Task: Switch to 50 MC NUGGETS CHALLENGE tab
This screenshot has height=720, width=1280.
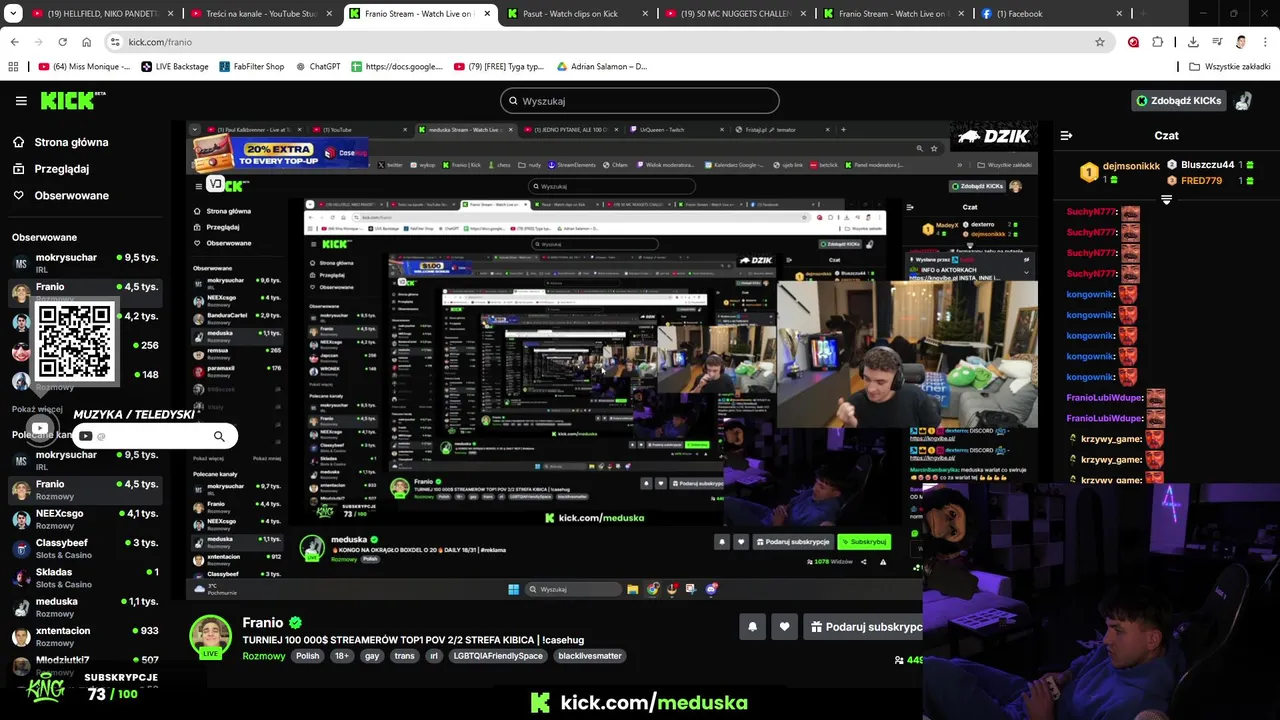Action: [x=738, y=14]
